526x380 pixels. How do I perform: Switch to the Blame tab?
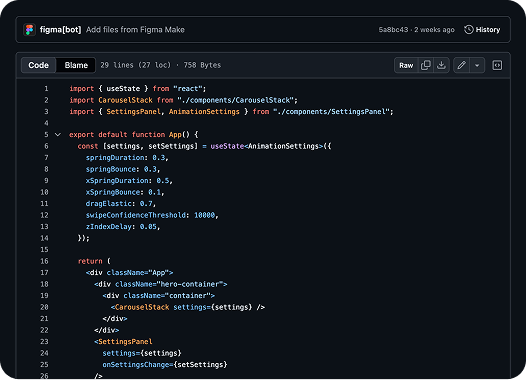point(76,65)
